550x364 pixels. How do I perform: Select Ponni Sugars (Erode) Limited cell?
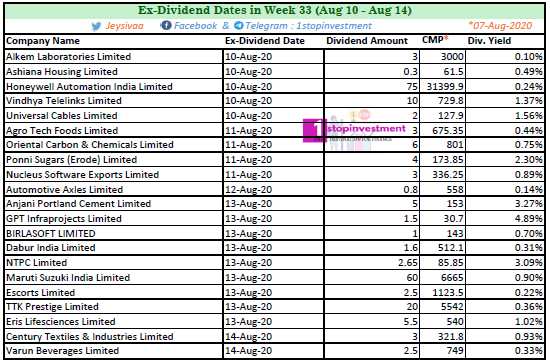tap(114, 160)
